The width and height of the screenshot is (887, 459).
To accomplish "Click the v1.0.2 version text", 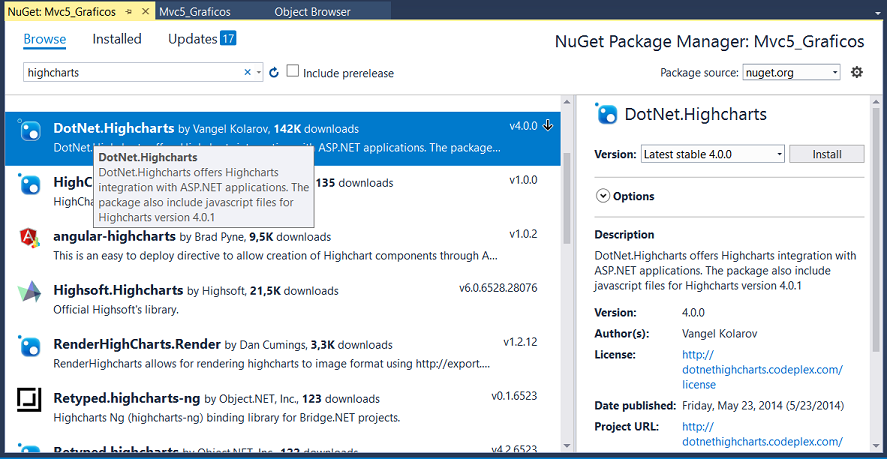I will point(523,234).
